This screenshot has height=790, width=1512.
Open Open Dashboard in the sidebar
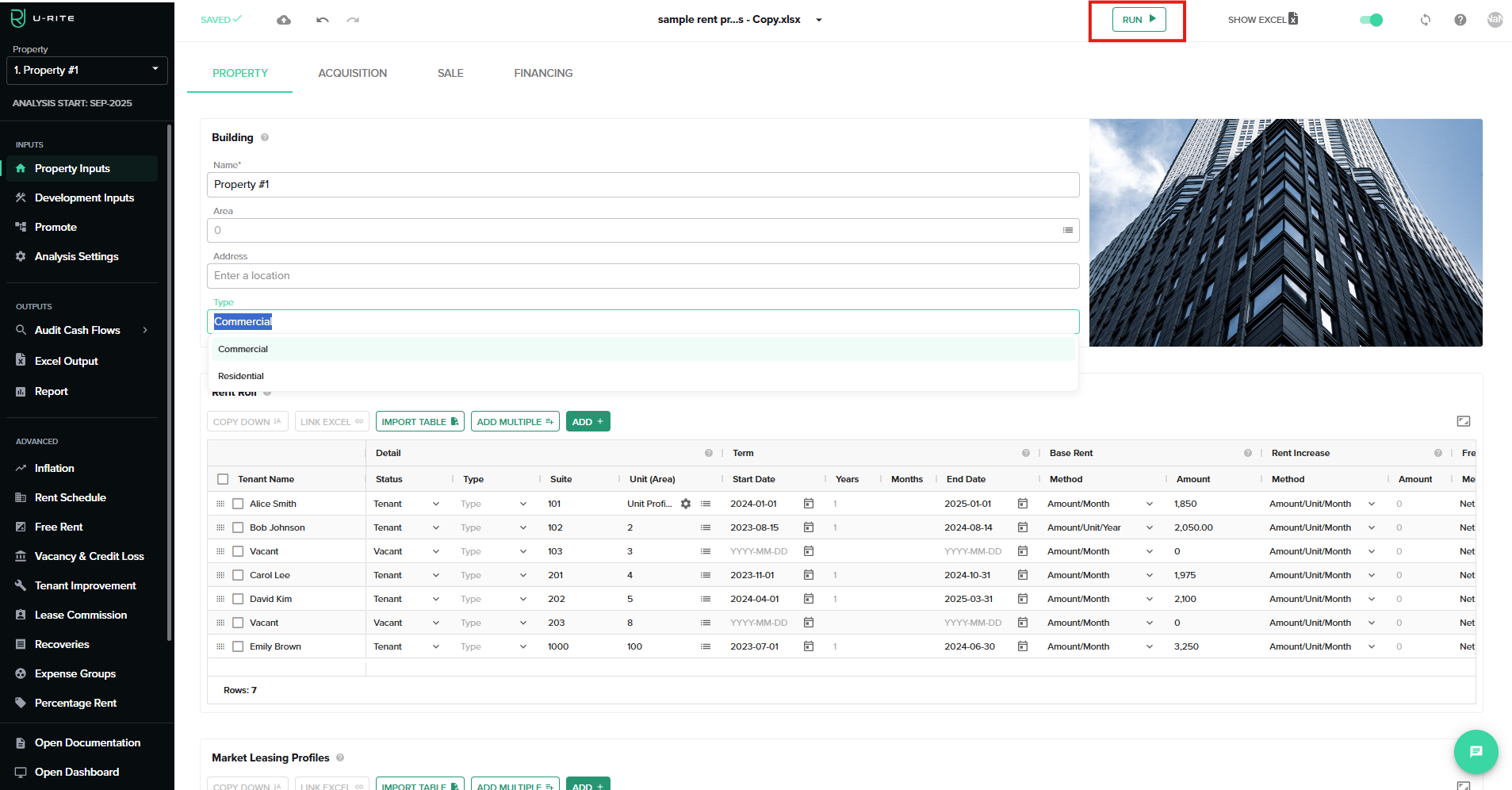click(x=78, y=772)
